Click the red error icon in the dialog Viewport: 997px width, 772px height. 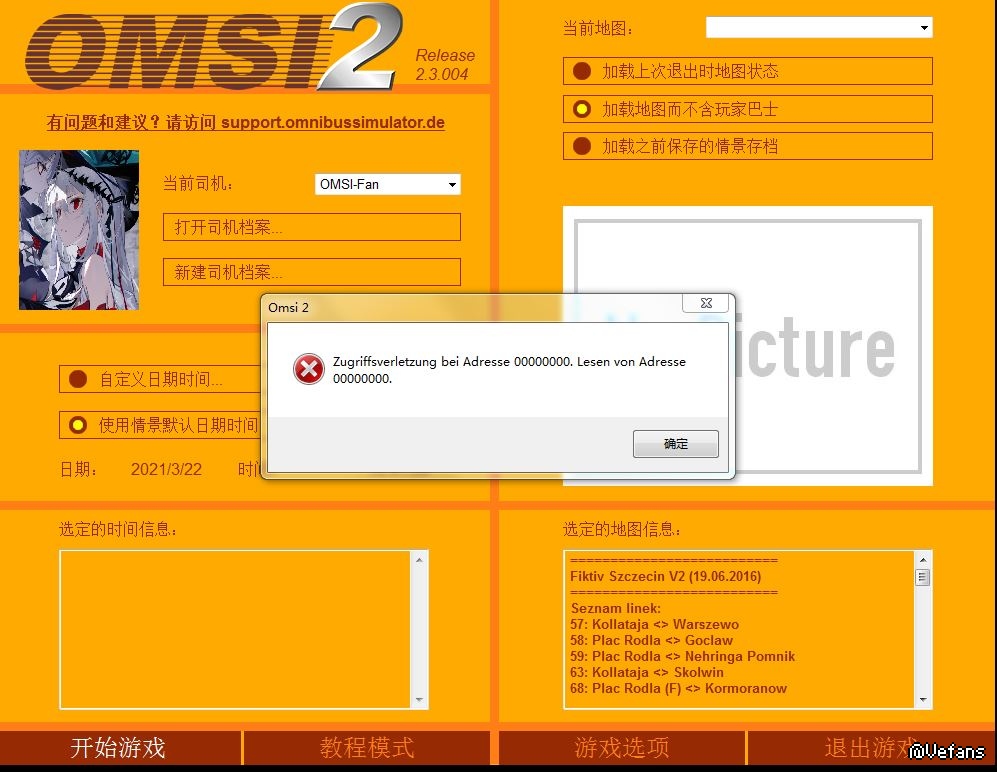(x=308, y=369)
